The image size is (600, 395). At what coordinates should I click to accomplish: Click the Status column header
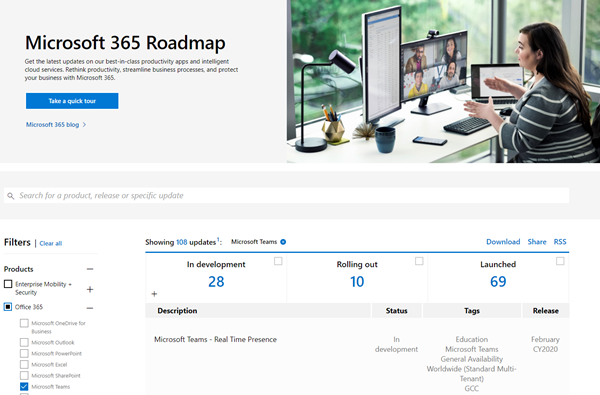(x=396, y=311)
